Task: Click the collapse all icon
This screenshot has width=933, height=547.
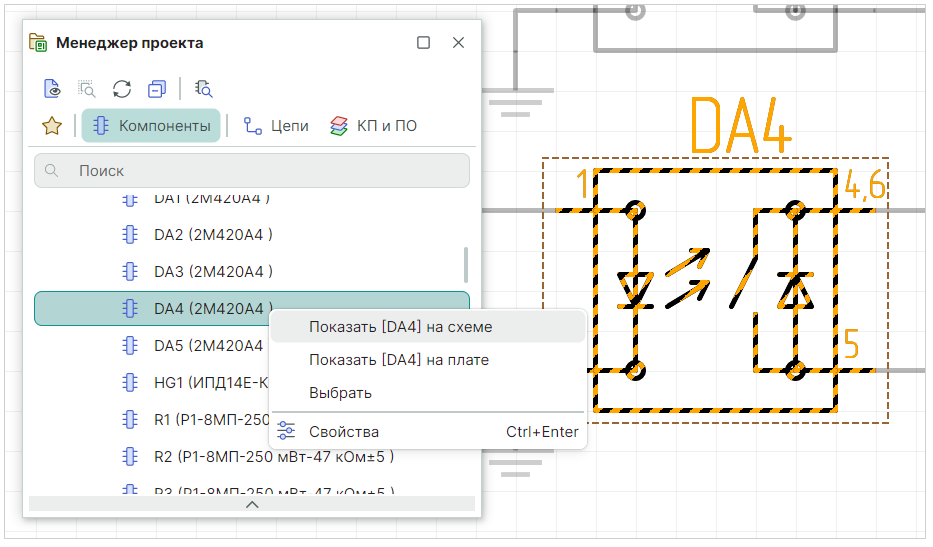Action: point(156,88)
